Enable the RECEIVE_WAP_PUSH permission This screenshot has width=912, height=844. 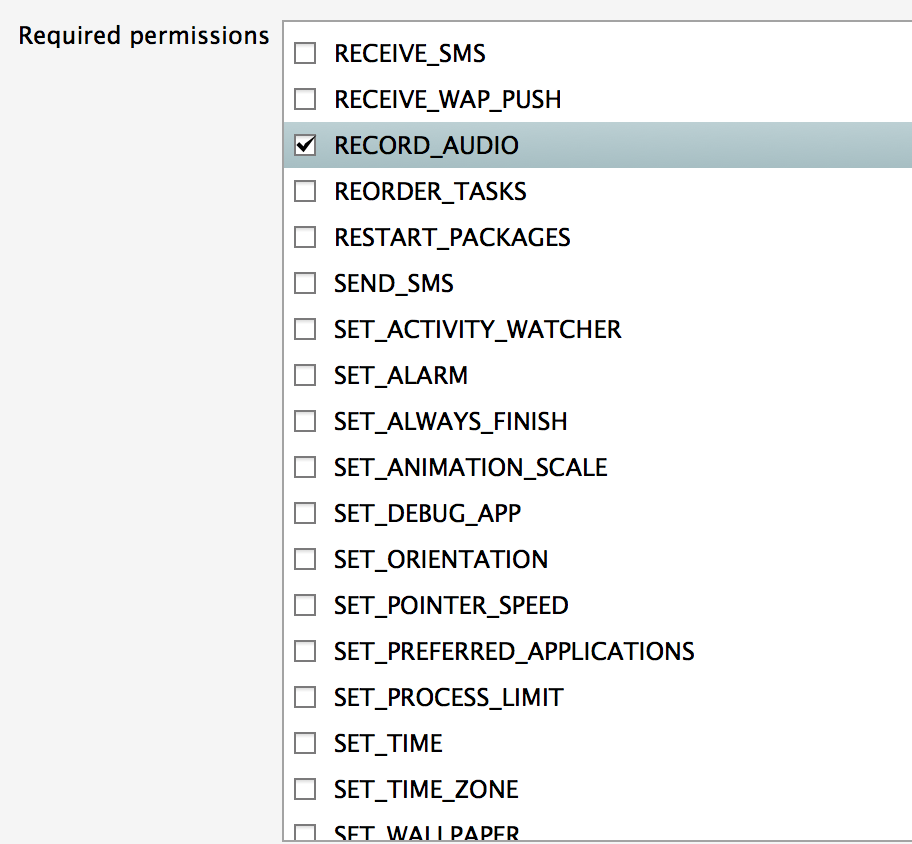(305, 99)
